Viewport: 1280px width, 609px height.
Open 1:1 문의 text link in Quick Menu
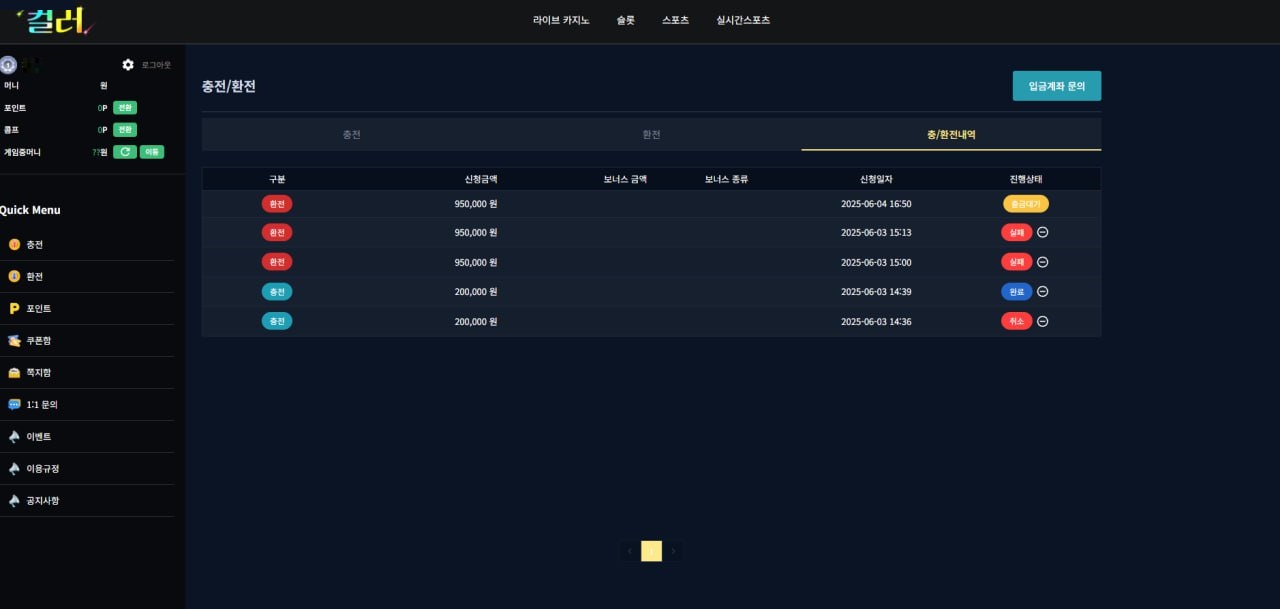pos(42,404)
